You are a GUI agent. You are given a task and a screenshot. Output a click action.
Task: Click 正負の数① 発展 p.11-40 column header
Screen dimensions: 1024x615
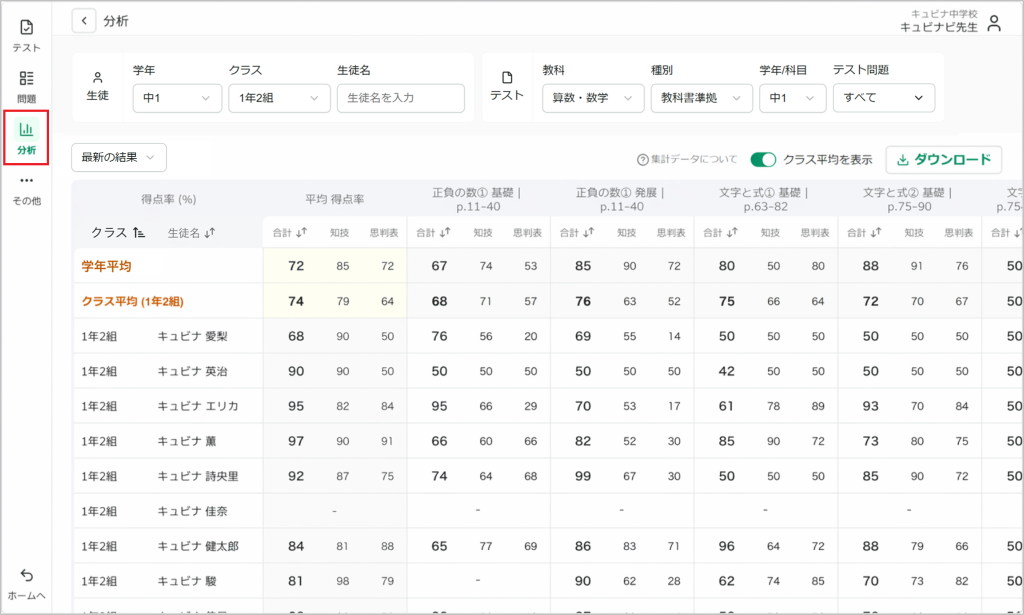(621, 199)
